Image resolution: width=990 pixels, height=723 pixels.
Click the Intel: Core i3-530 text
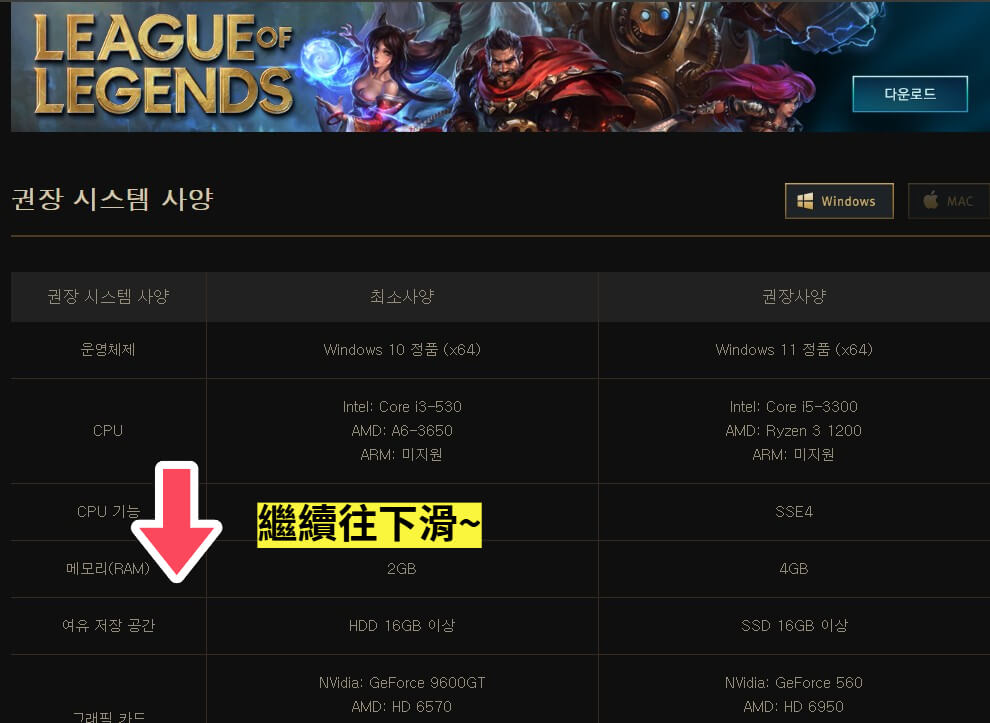402,407
